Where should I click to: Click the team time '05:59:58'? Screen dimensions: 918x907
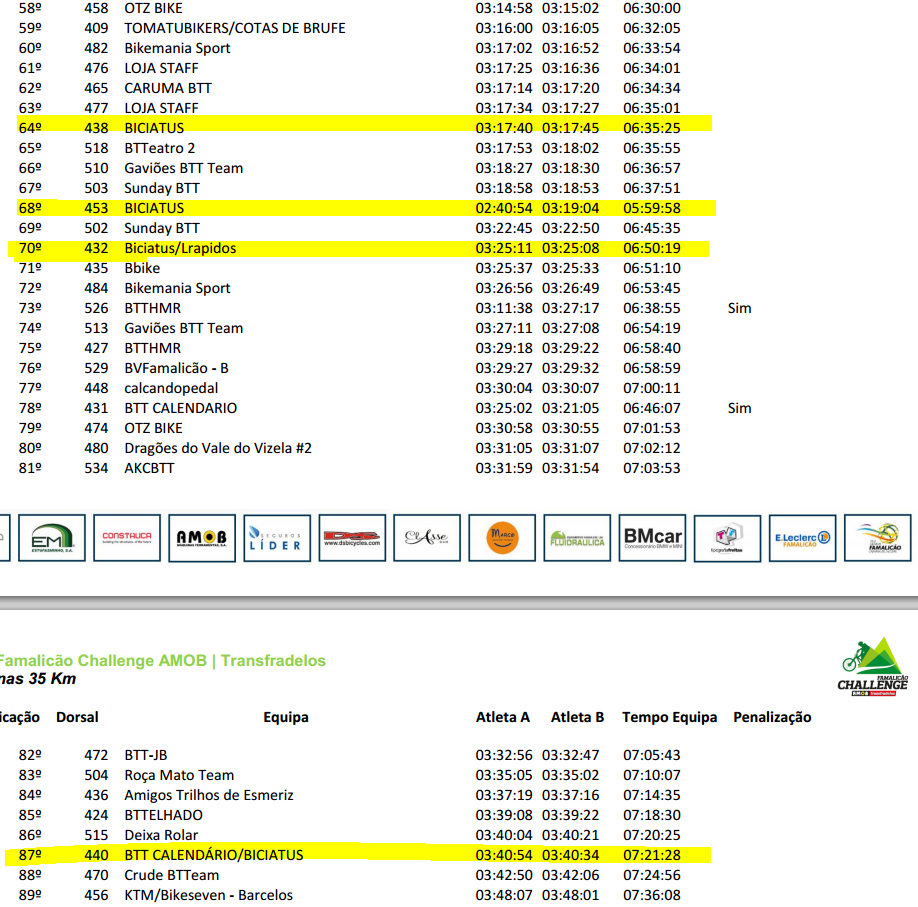click(x=652, y=208)
